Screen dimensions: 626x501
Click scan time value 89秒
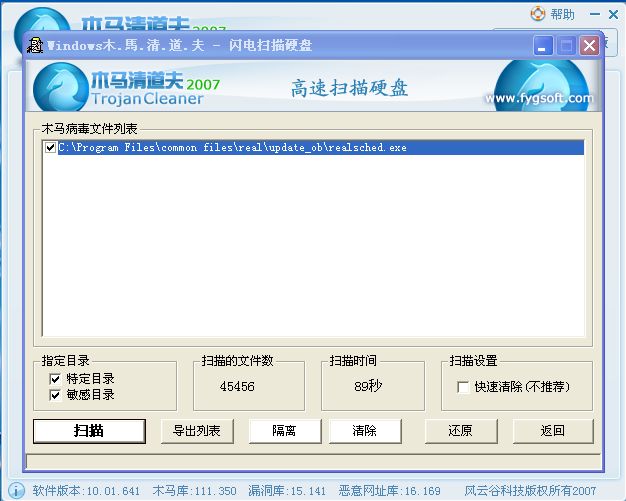[368, 386]
